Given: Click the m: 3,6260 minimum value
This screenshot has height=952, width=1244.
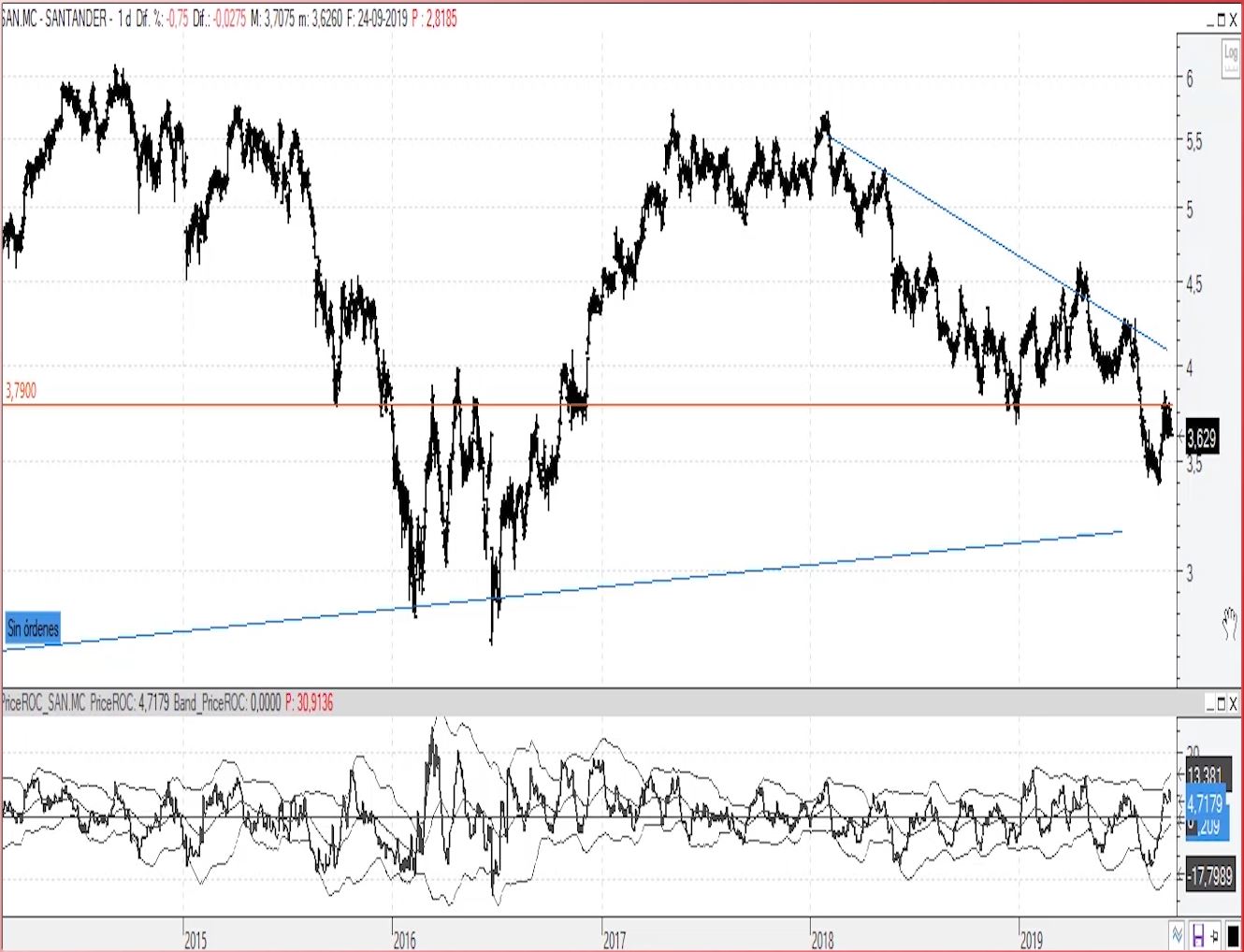Looking at the screenshot, I should tap(320, 19).
